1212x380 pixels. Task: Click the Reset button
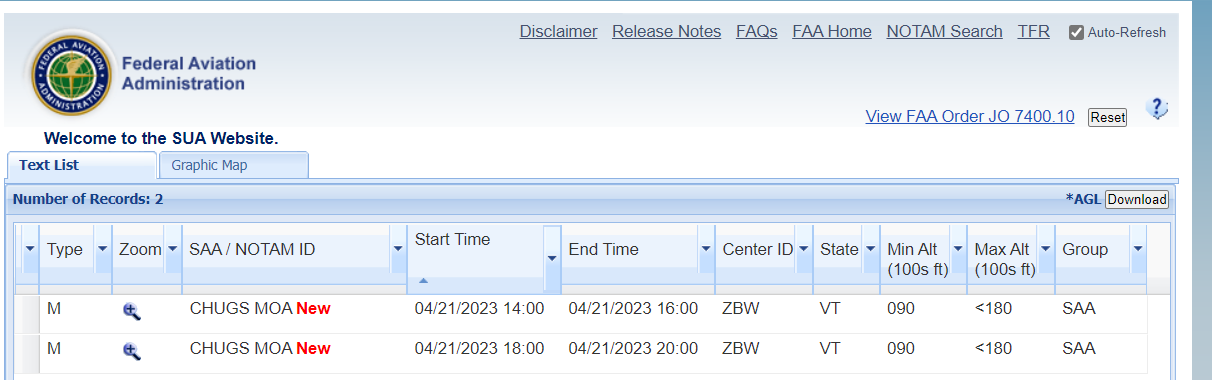tap(1107, 117)
